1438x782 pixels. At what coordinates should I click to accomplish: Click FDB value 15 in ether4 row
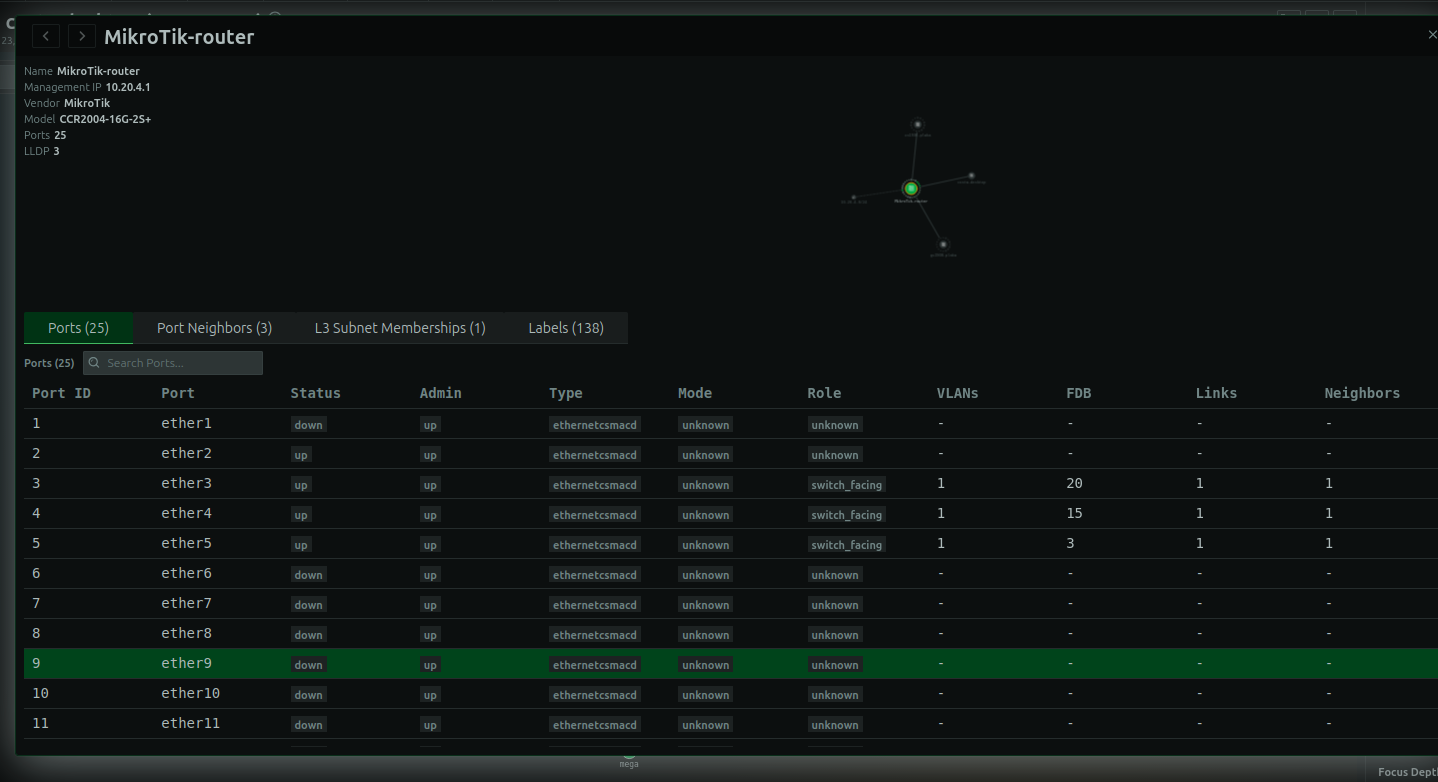click(x=1074, y=513)
